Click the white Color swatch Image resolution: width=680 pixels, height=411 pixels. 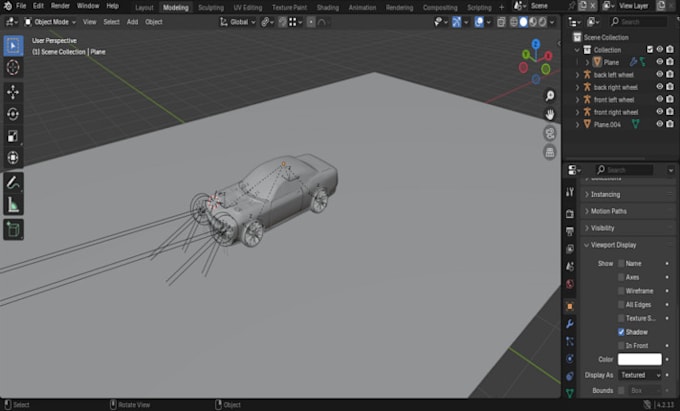(x=640, y=359)
